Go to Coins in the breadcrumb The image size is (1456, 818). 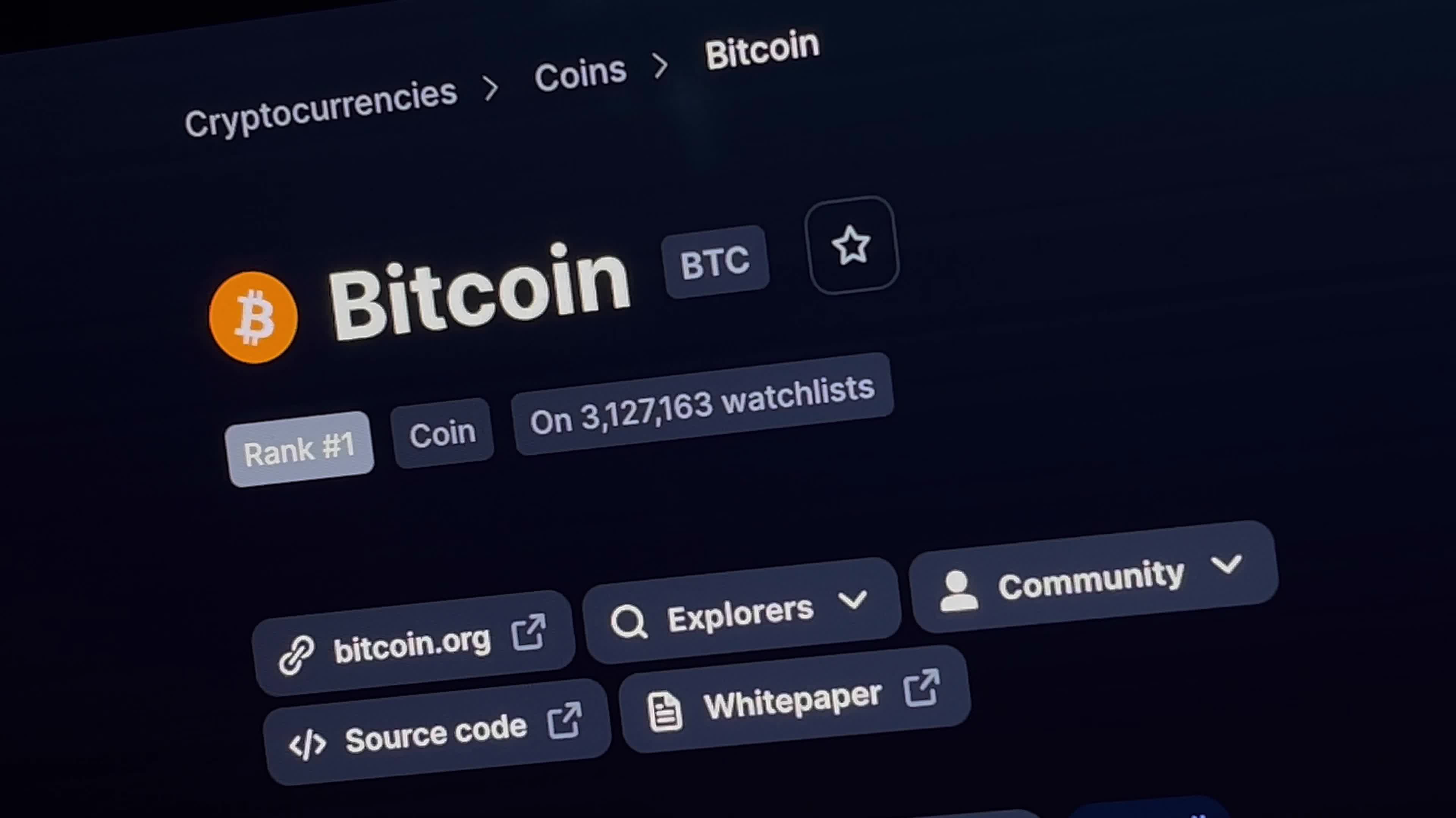[581, 74]
